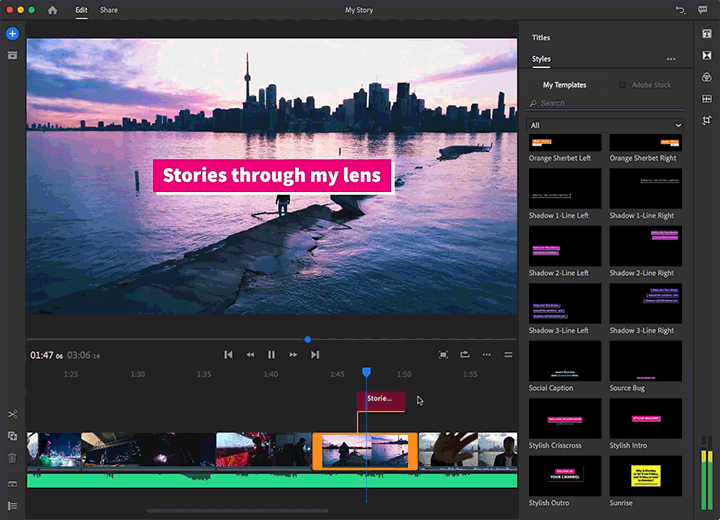Select the scissors split tool
The image size is (720, 520).
tap(12, 415)
